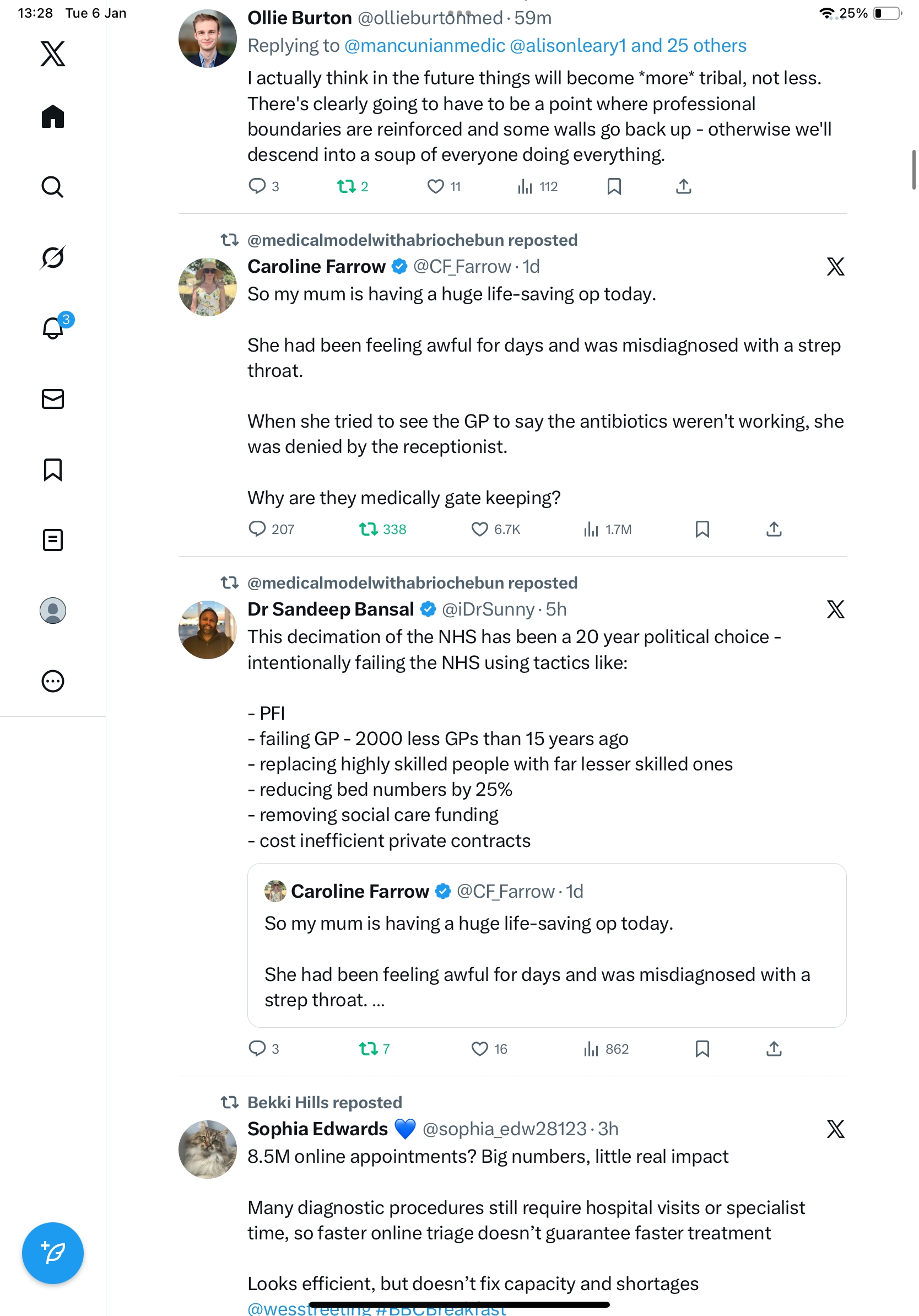This screenshot has width=919, height=1316.
Task: Bookmark Dr Sandeep Bansal's post
Action: (x=702, y=1049)
